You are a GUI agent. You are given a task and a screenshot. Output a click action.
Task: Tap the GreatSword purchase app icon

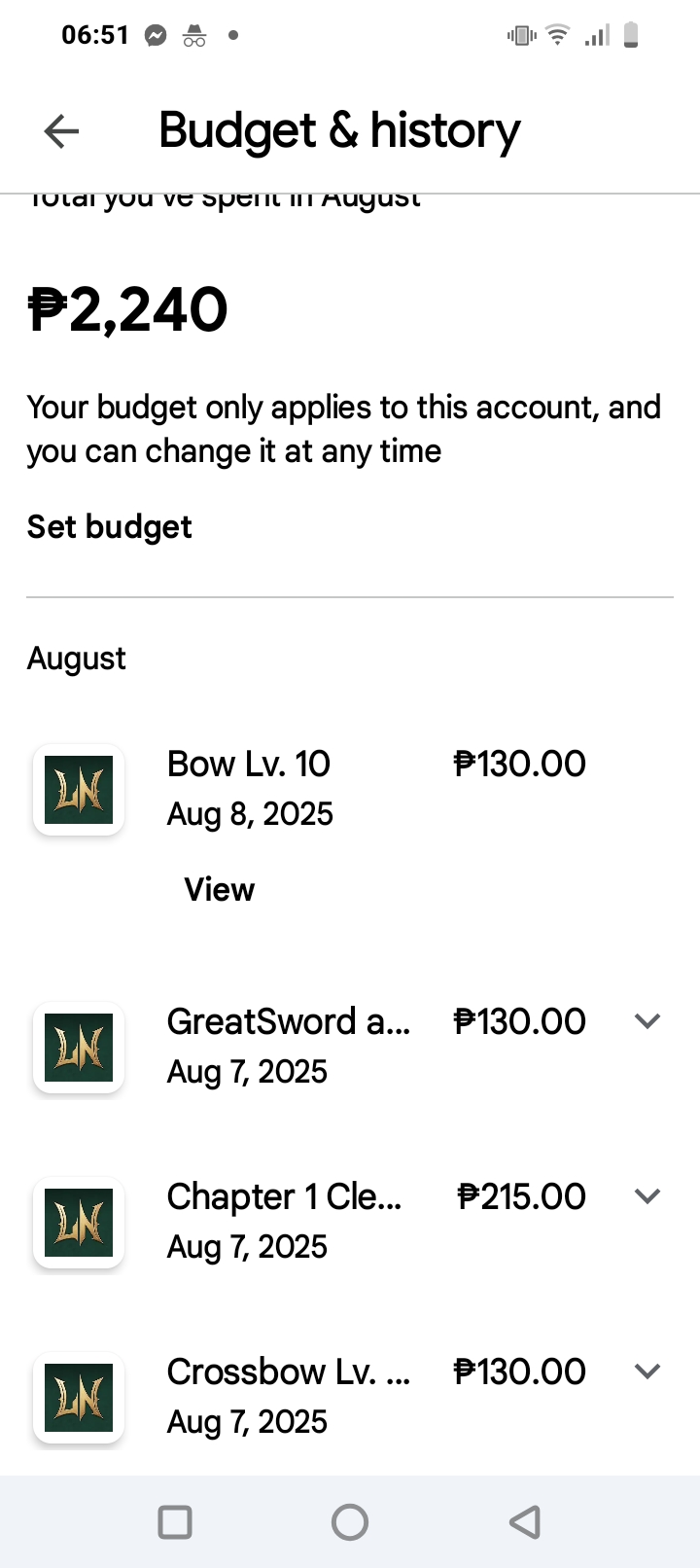click(x=79, y=1048)
